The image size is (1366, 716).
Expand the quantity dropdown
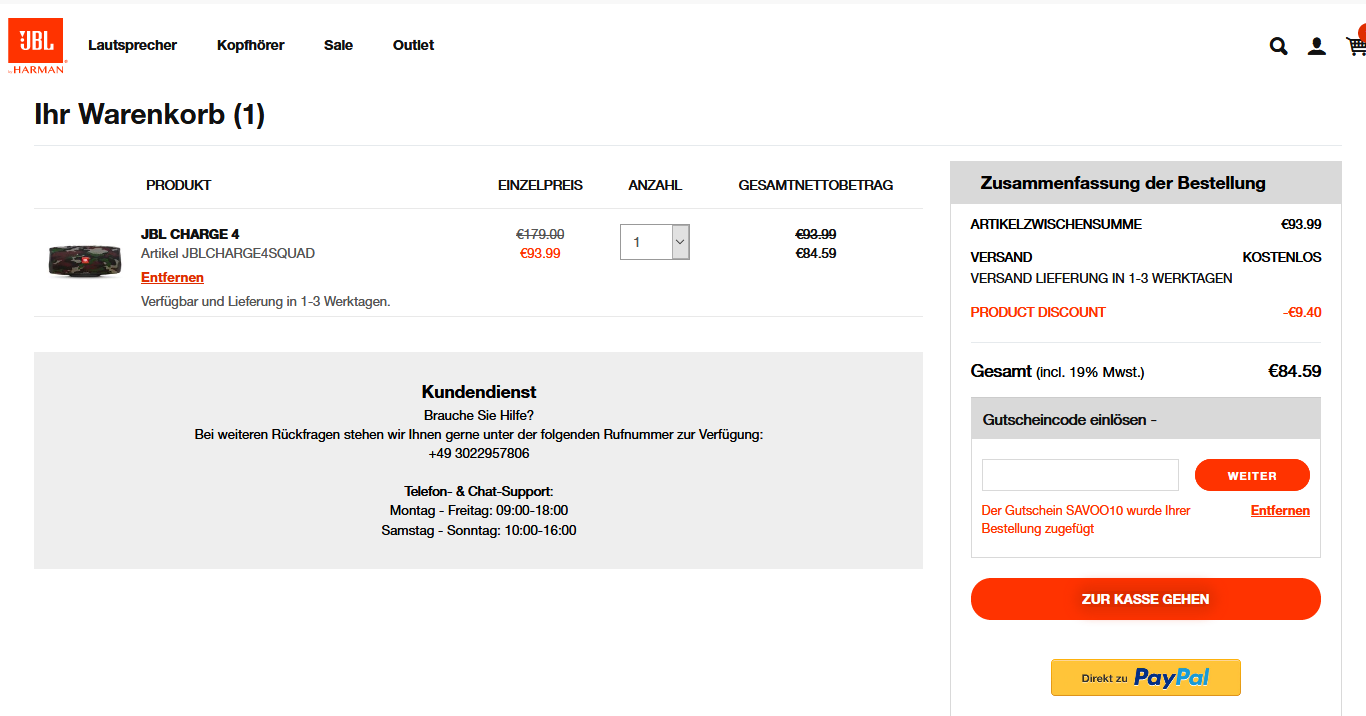680,242
